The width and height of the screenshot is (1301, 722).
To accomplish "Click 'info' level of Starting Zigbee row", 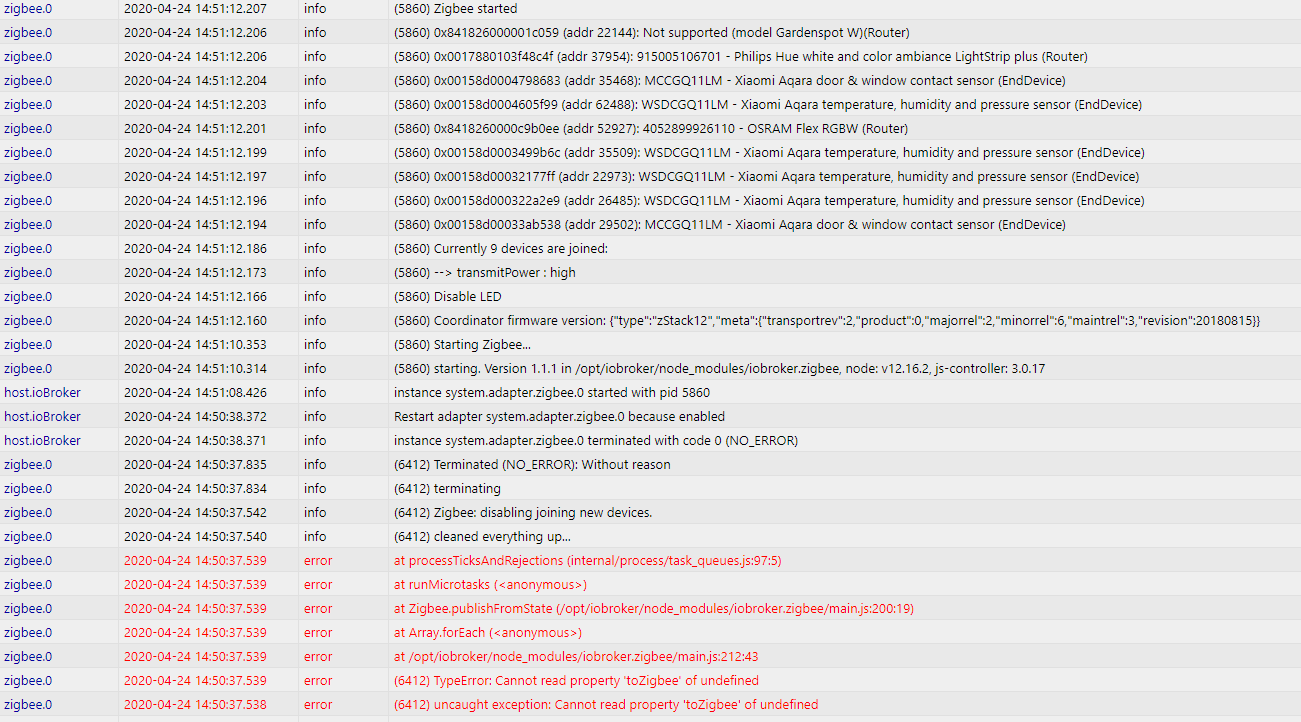I will click(315, 345).
